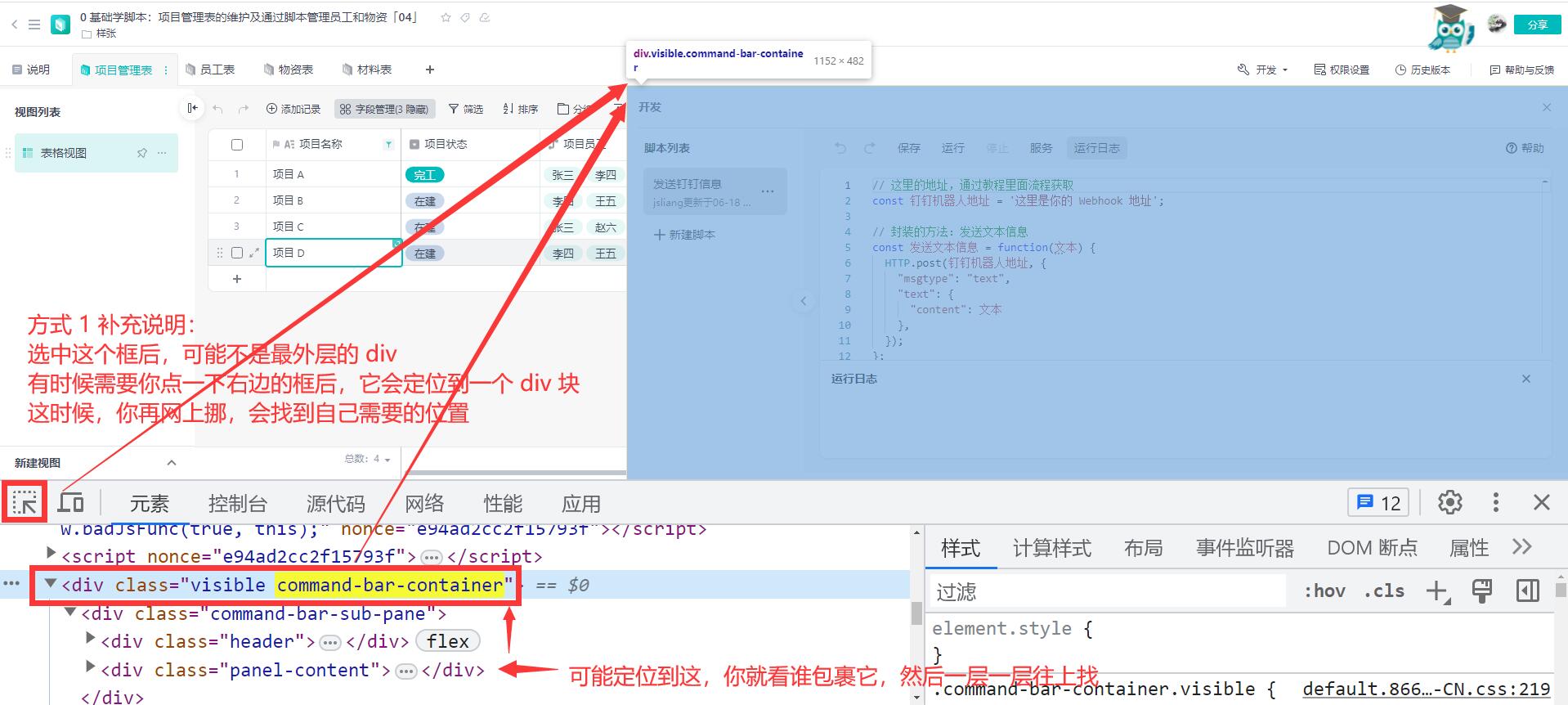Toggle the device toolbar icon
Image resolution: width=1568 pixels, height=705 pixels.
click(x=70, y=502)
